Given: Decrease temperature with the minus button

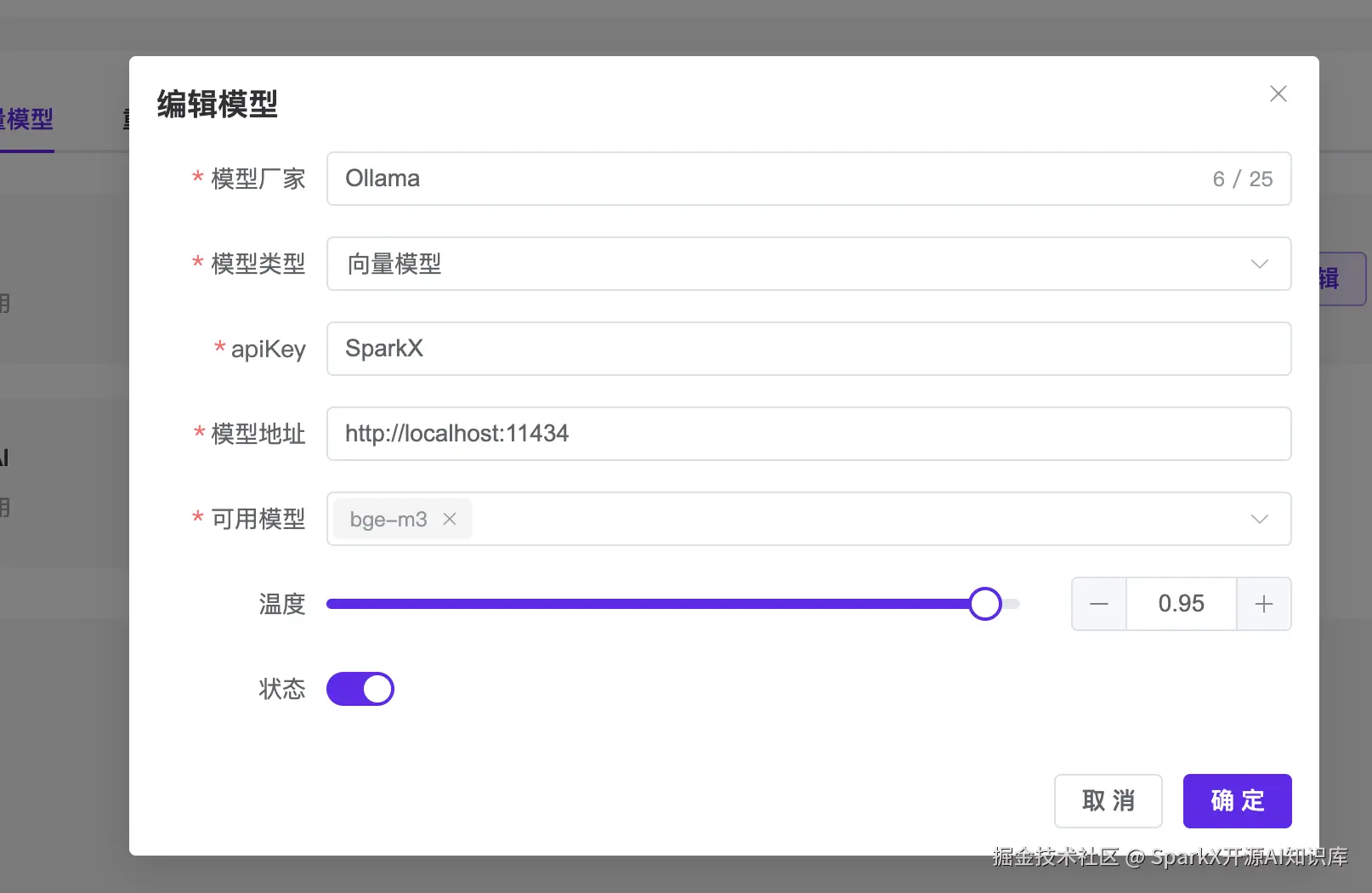Looking at the screenshot, I should coord(1099,604).
